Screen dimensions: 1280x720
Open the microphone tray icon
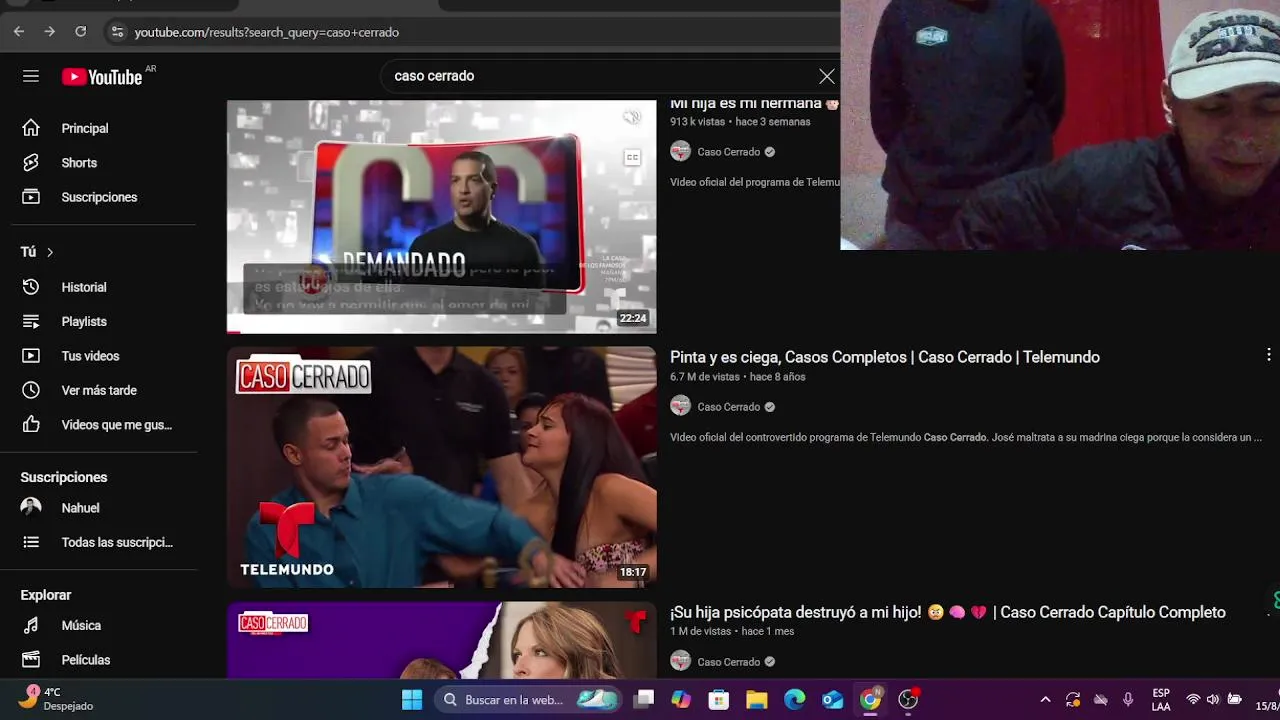(x=1128, y=699)
